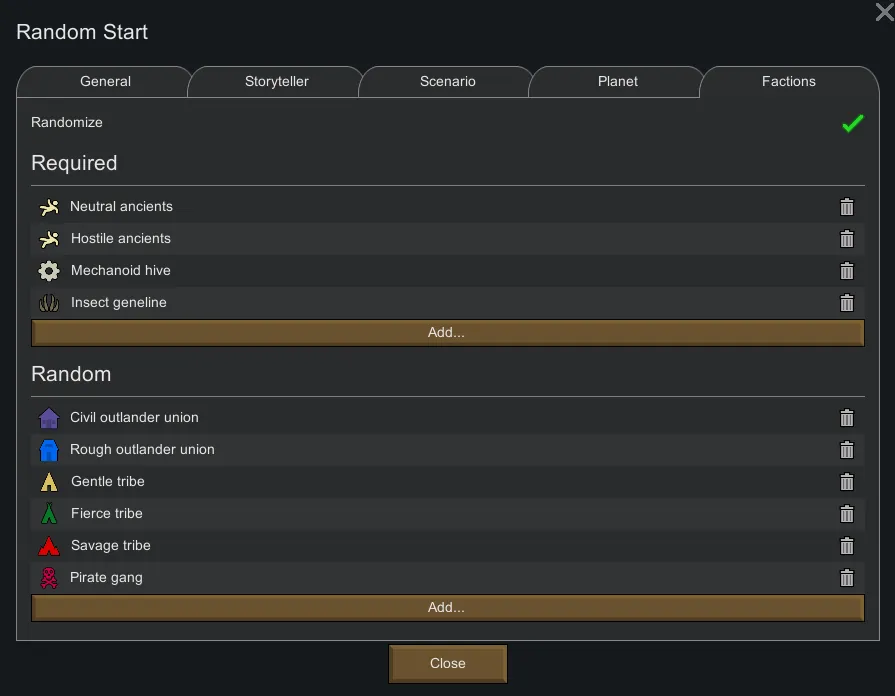Delete the Gentle tribe faction

coord(847,482)
